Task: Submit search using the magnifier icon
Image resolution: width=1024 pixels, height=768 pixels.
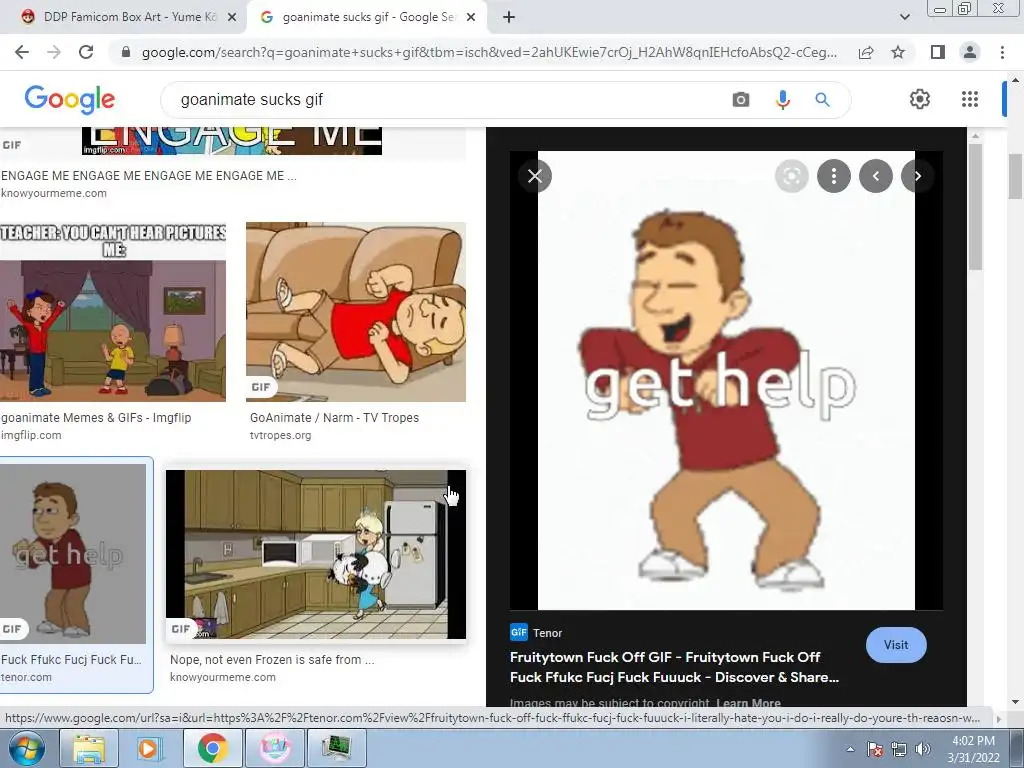Action: tap(822, 99)
